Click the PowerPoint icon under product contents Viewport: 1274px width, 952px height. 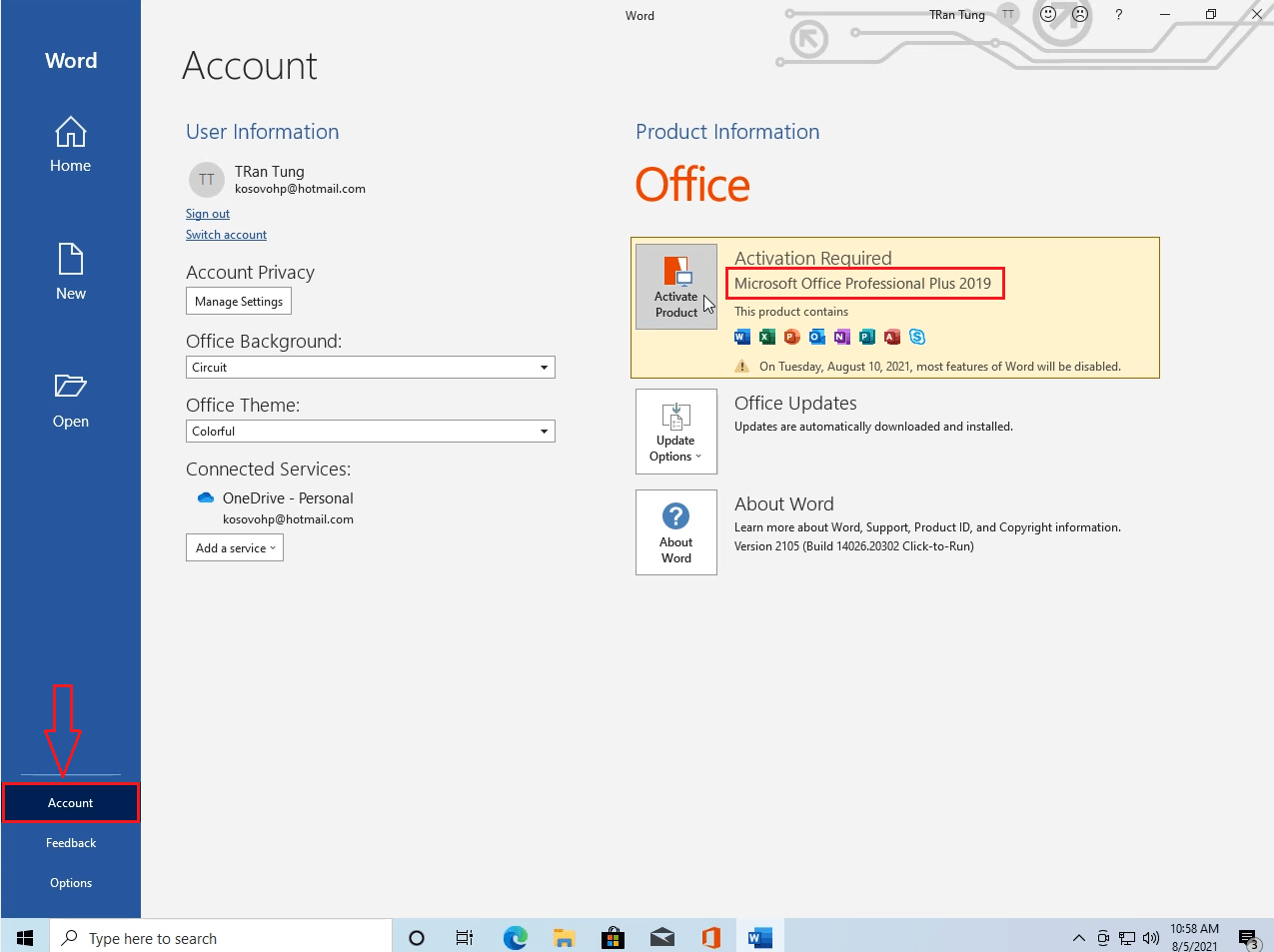click(x=792, y=337)
